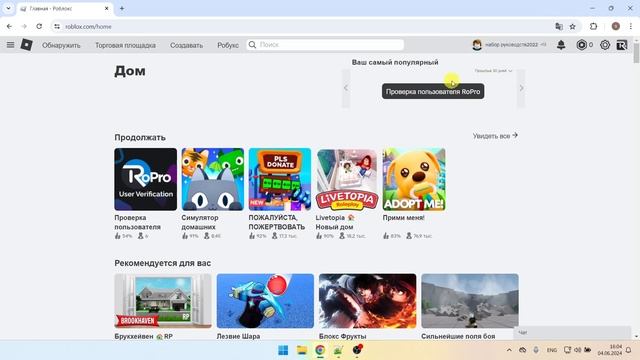This screenshot has height=360, width=640.
Task: Go back with browser back arrow
Action: coord(9,26)
